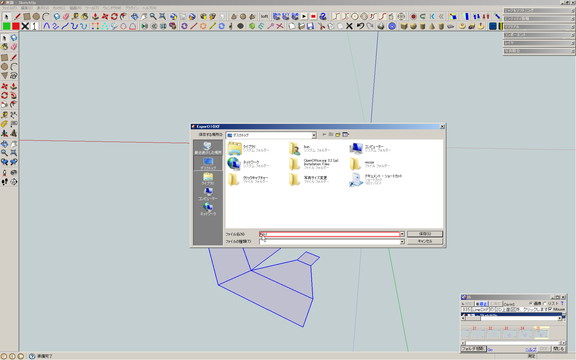The width and height of the screenshot is (576, 360).
Task: Click the floppy disk Save icon
Action: coord(310,26)
